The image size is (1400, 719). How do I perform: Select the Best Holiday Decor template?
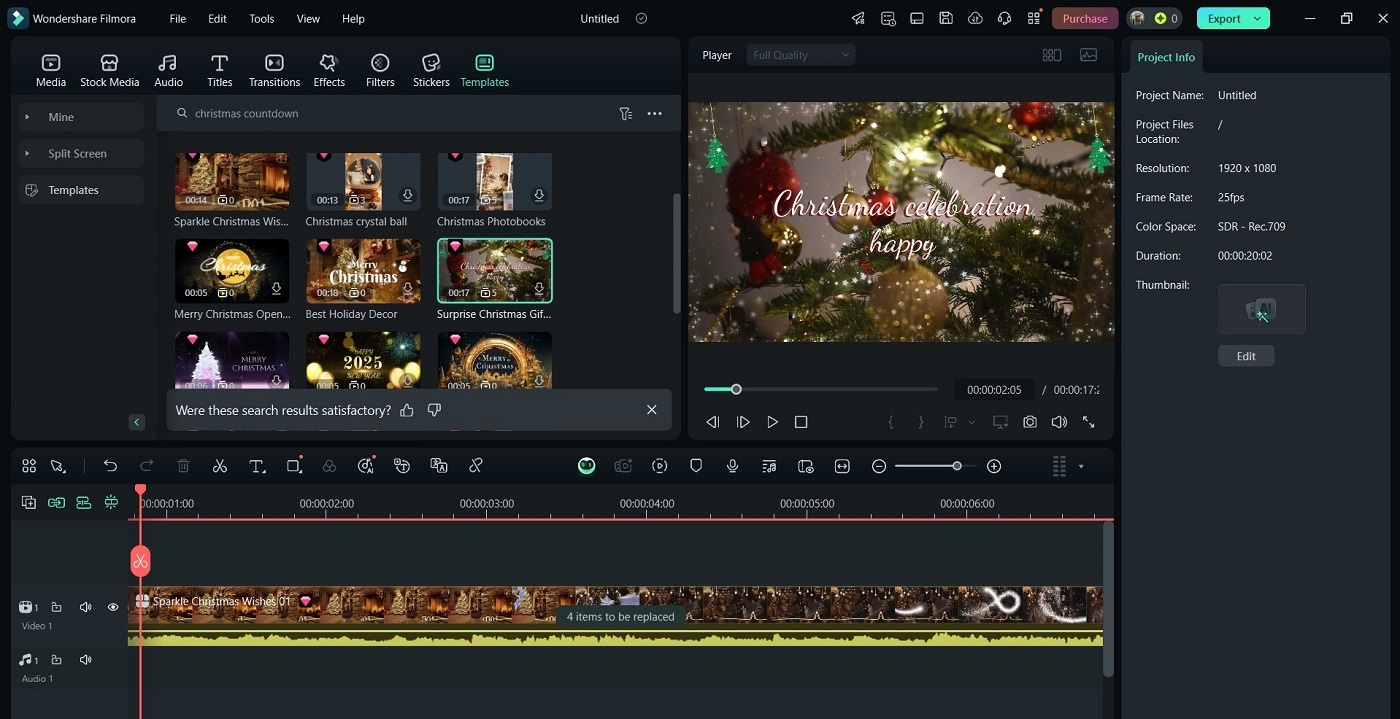click(363, 270)
